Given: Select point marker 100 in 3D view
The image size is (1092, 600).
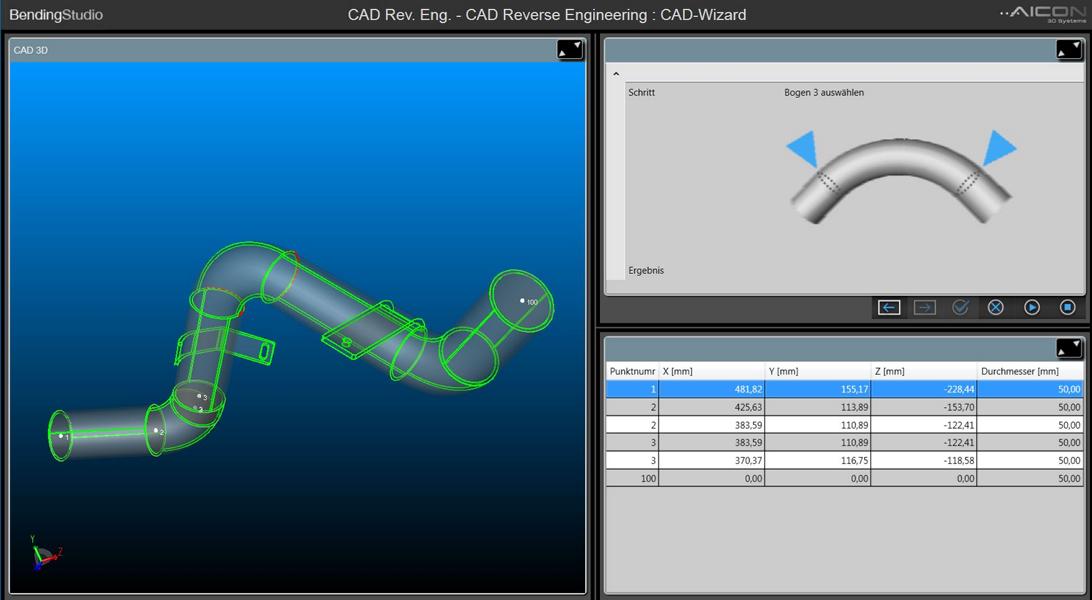Looking at the screenshot, I should [x=522, y=301].
